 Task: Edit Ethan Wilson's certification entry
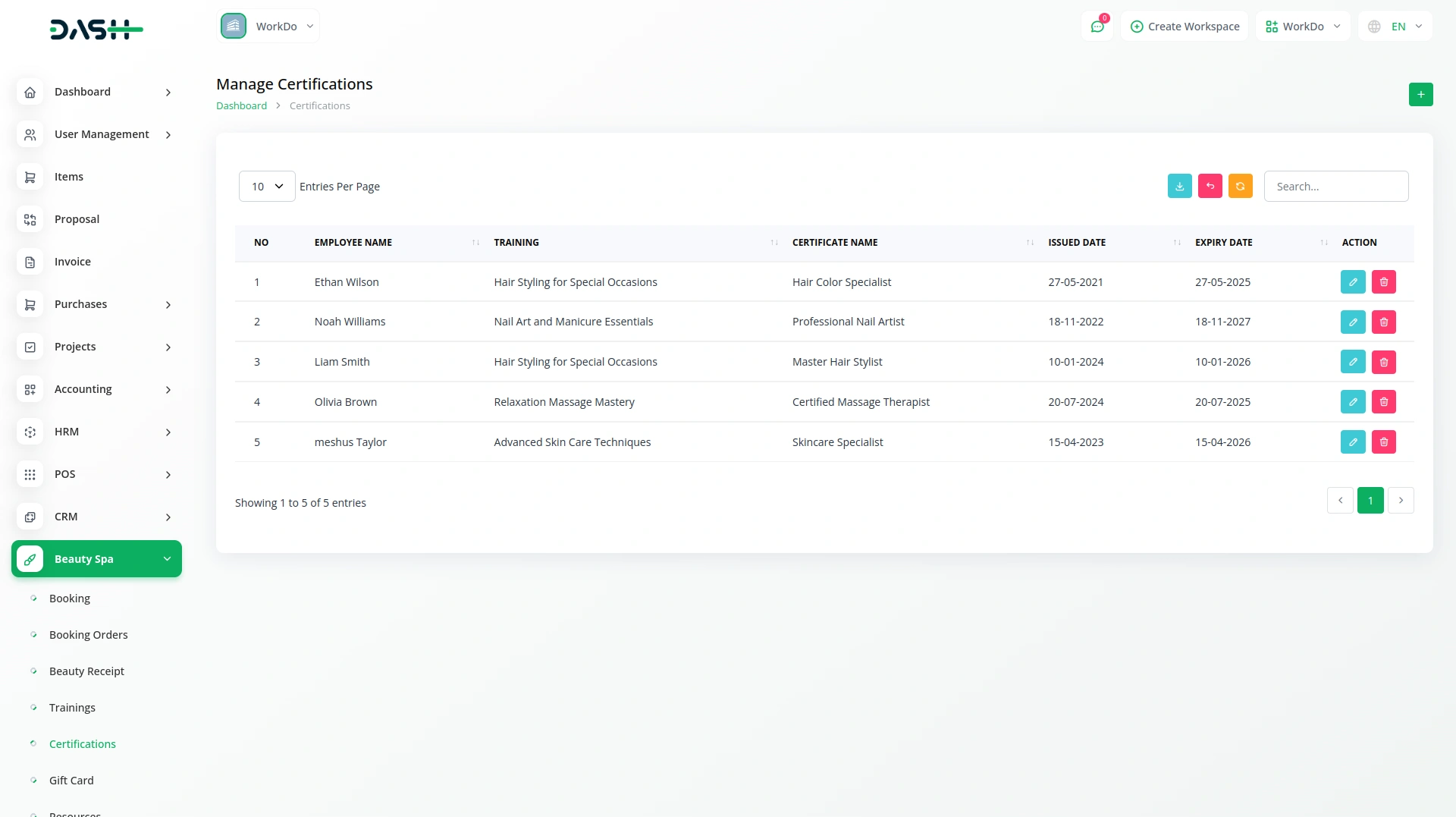[x=1352, y=282]
